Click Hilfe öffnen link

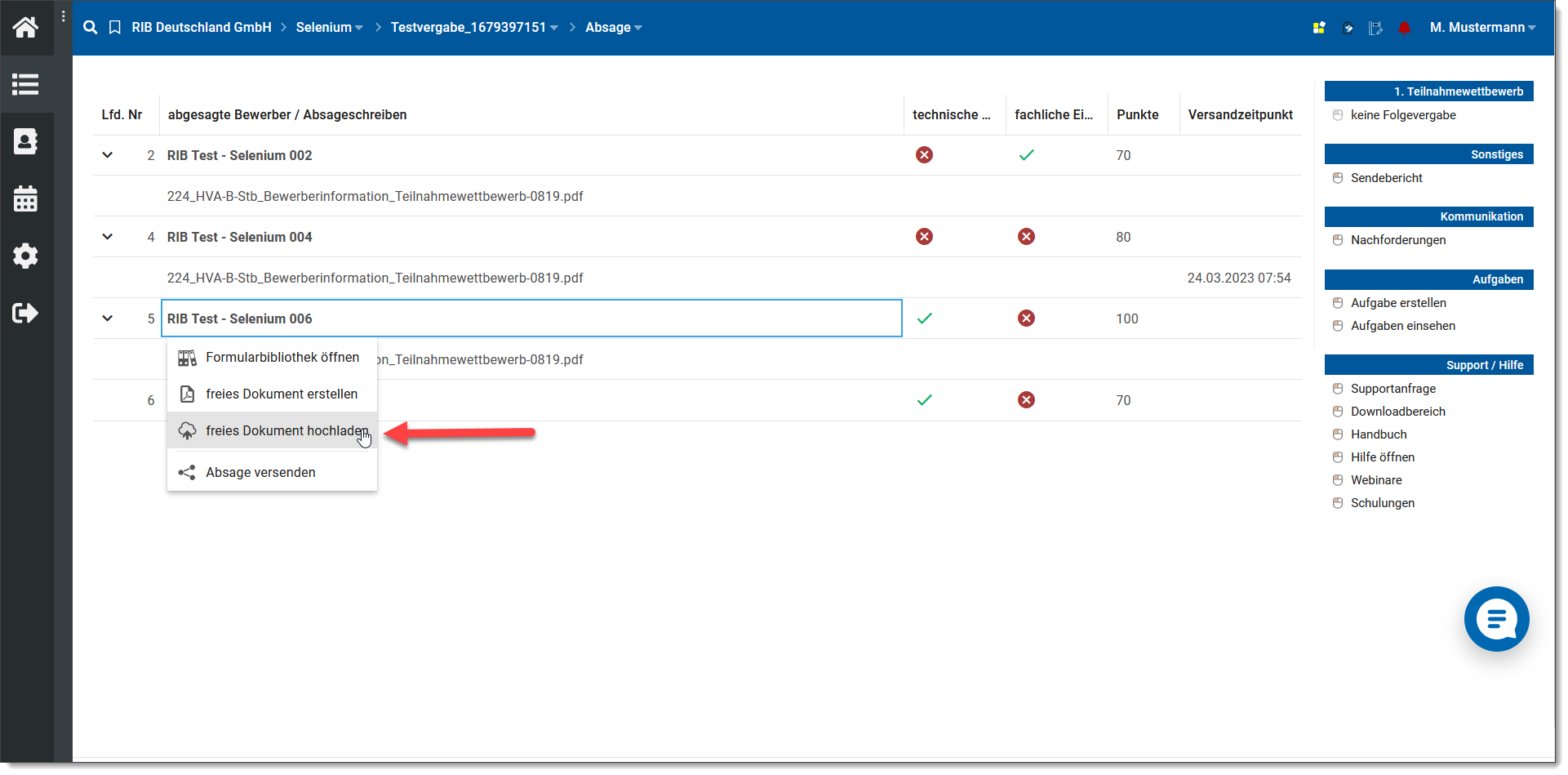[1383, 457]
